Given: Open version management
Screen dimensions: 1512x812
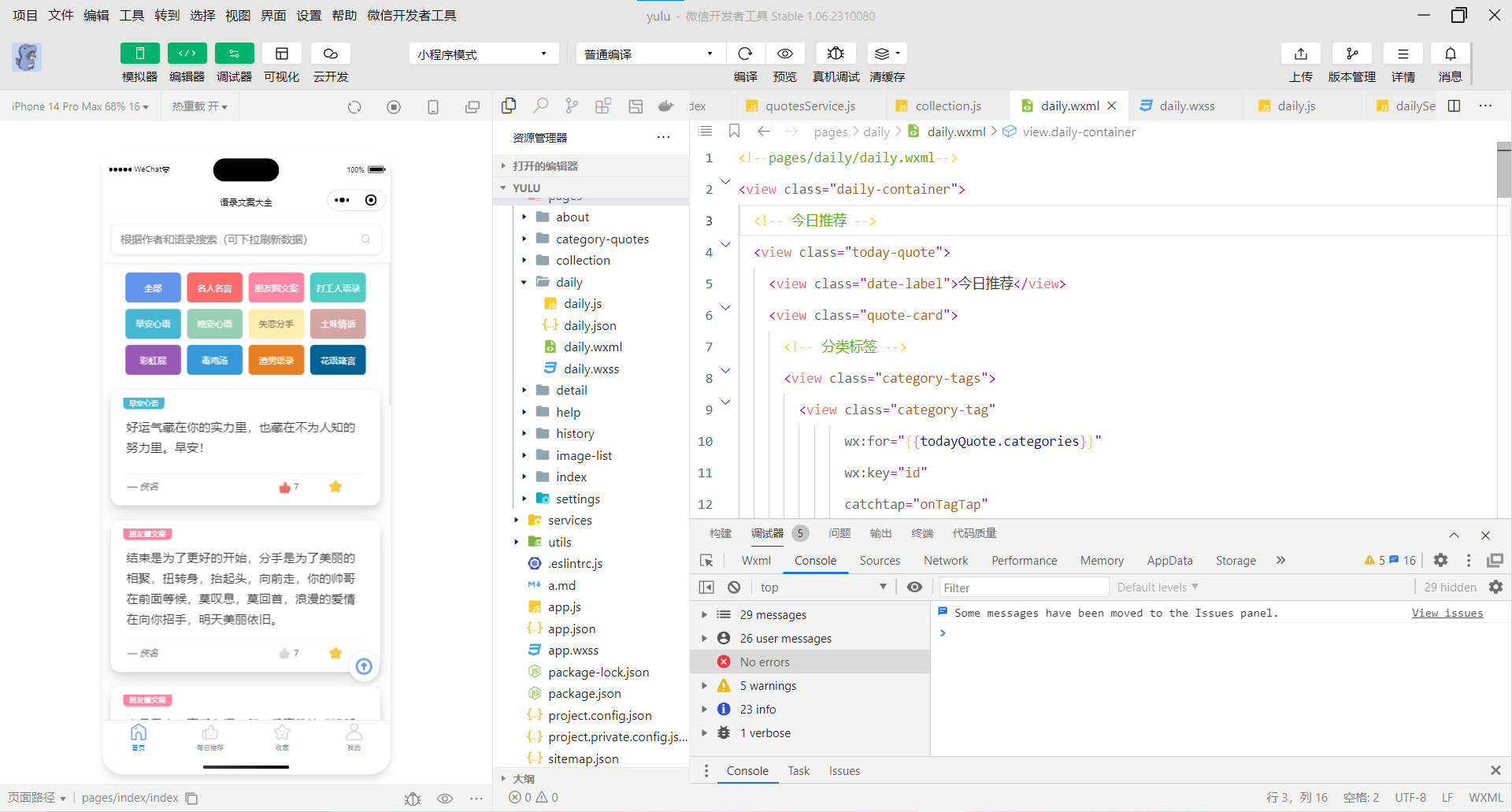Looking at the screenshot, I should click(x=1352, y=54).
